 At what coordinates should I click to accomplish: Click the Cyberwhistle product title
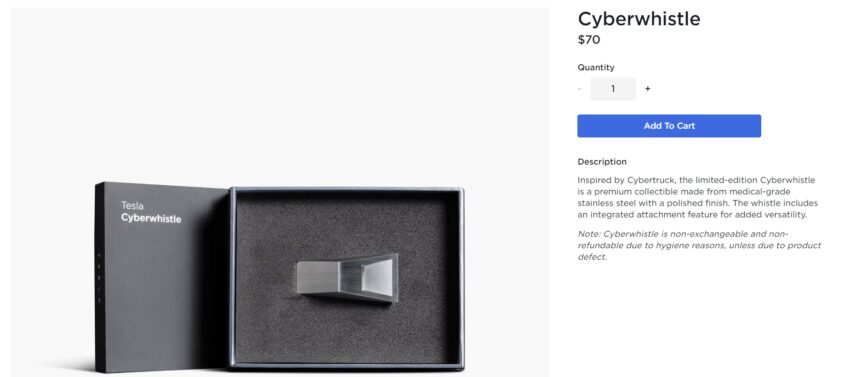(x=639, y=19)
